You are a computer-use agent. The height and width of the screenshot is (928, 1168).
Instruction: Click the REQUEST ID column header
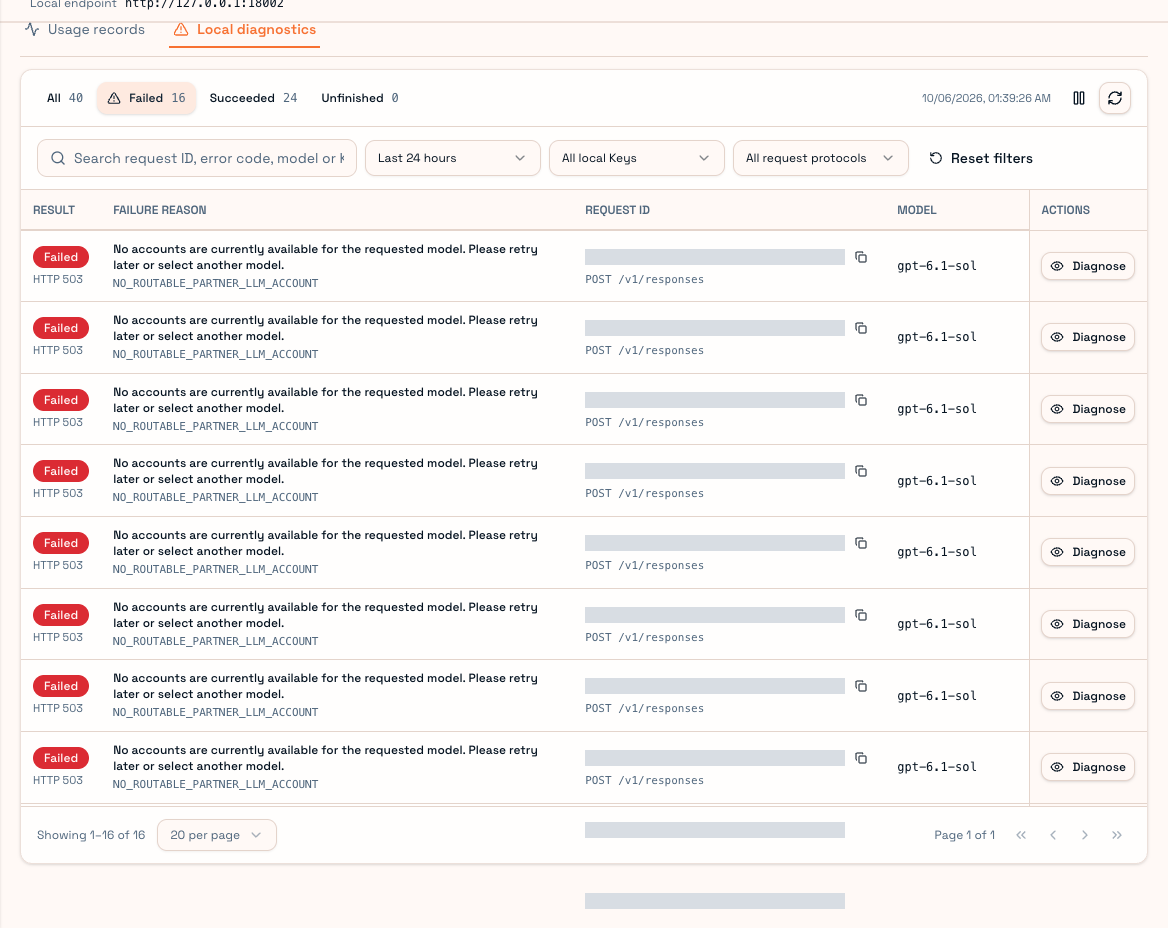pos(618,210)
